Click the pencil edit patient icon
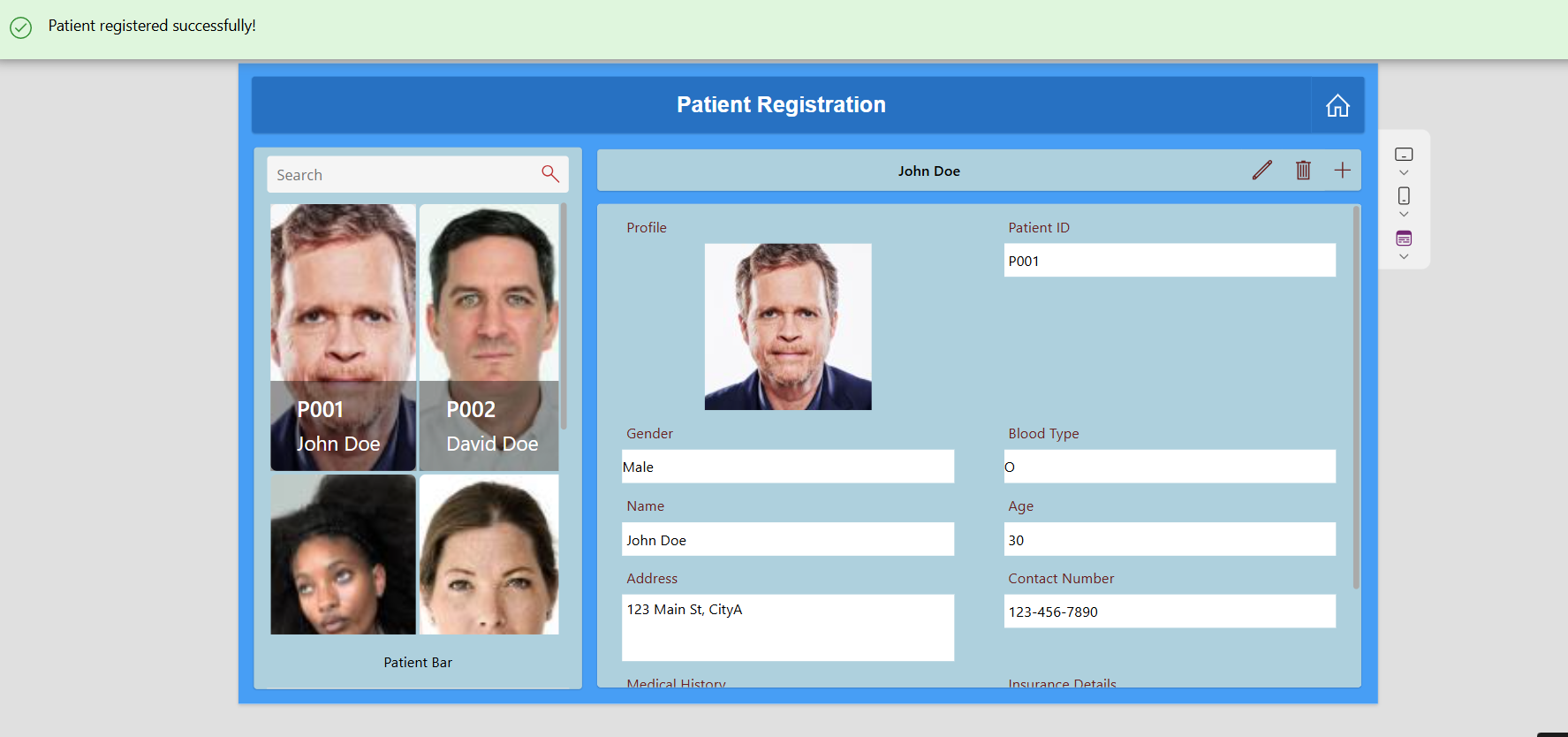The width and height of the screenshot is (1568, 737). 1261,171
